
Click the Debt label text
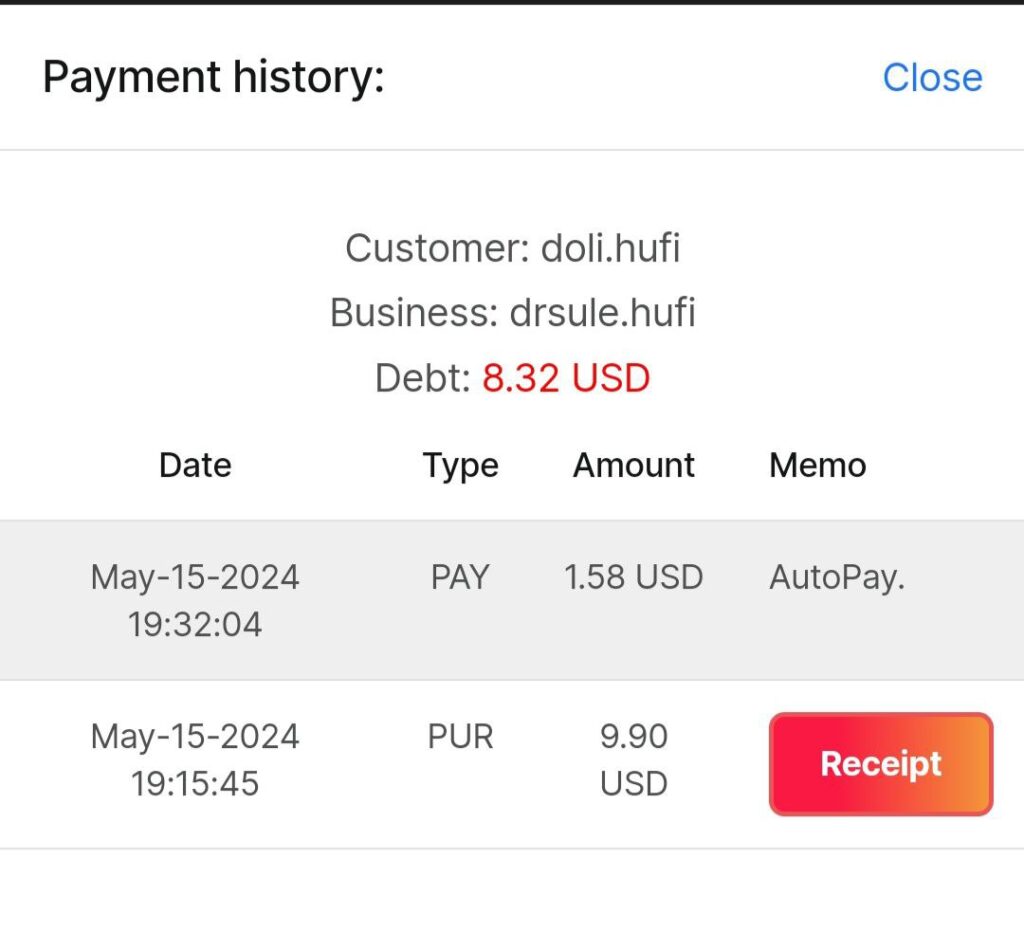[x=422, y=378]
